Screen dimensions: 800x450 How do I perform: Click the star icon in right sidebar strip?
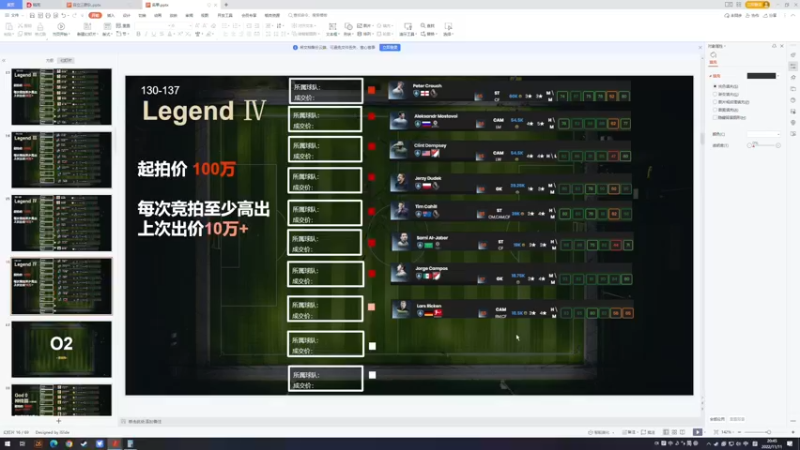(x=793, y=78)
